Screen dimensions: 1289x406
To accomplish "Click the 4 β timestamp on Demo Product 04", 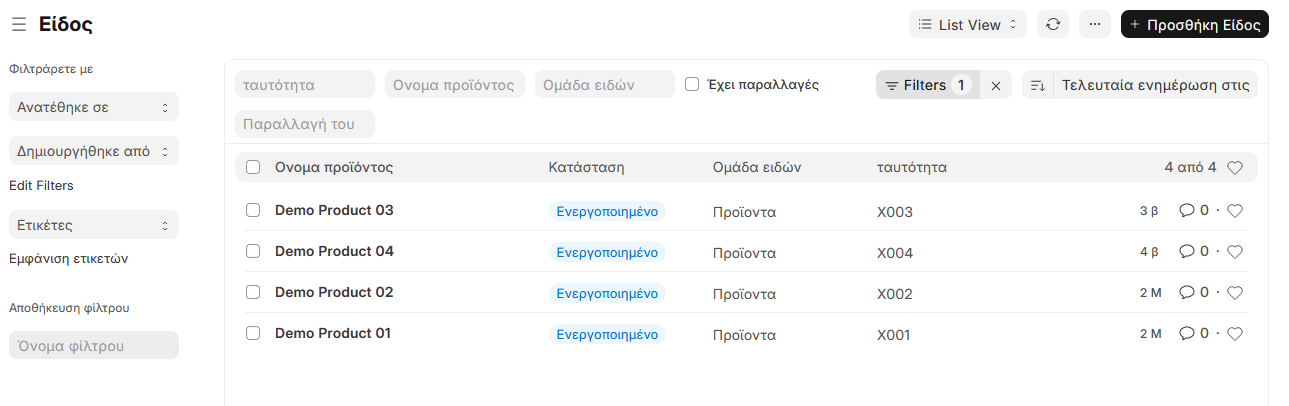I will (x=1149, y=252).
